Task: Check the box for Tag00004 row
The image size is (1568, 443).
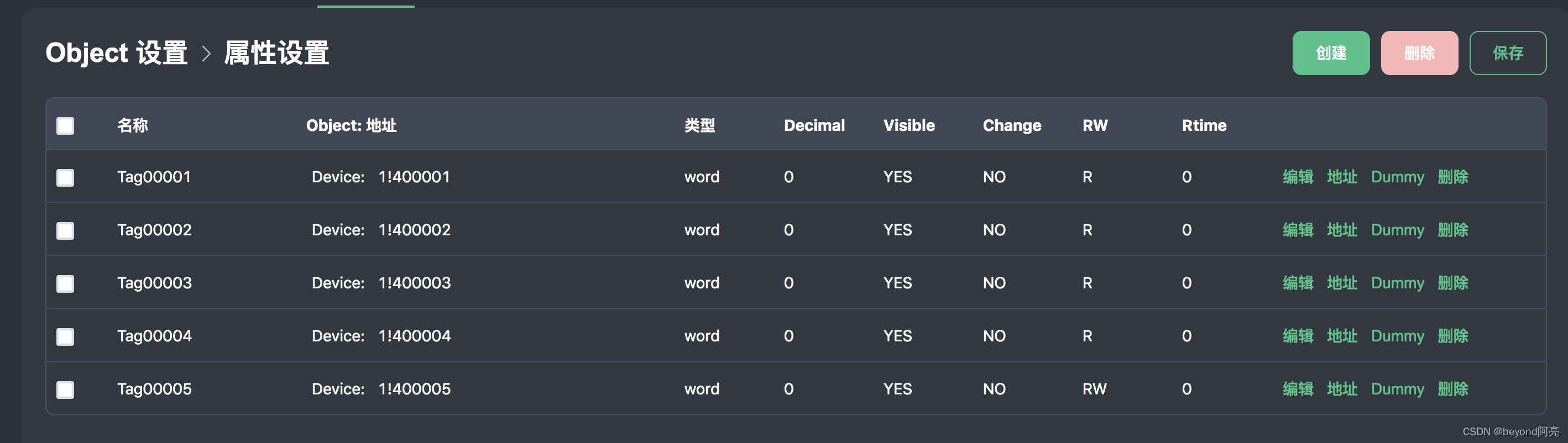Action: pyautogui.click(x=65, y=336)
